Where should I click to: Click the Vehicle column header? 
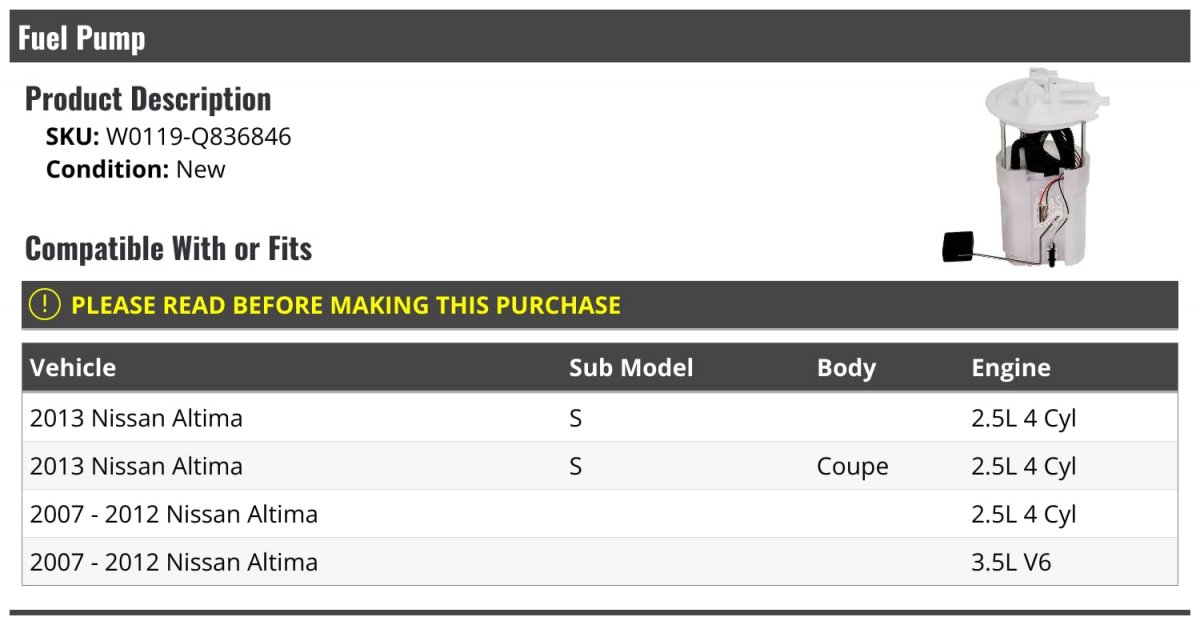pos(73,367)
